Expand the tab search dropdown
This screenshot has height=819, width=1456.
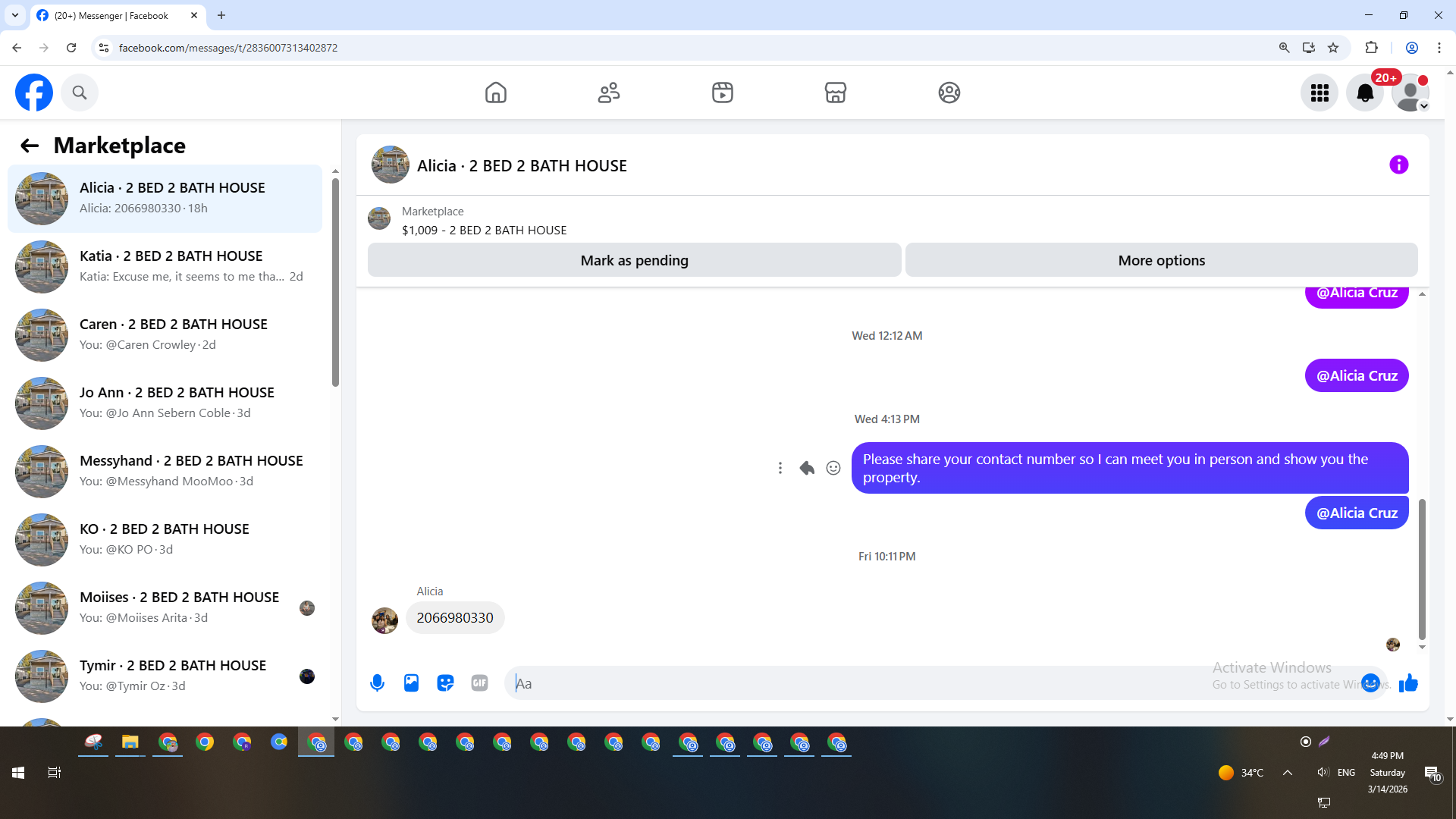point(15,15)
